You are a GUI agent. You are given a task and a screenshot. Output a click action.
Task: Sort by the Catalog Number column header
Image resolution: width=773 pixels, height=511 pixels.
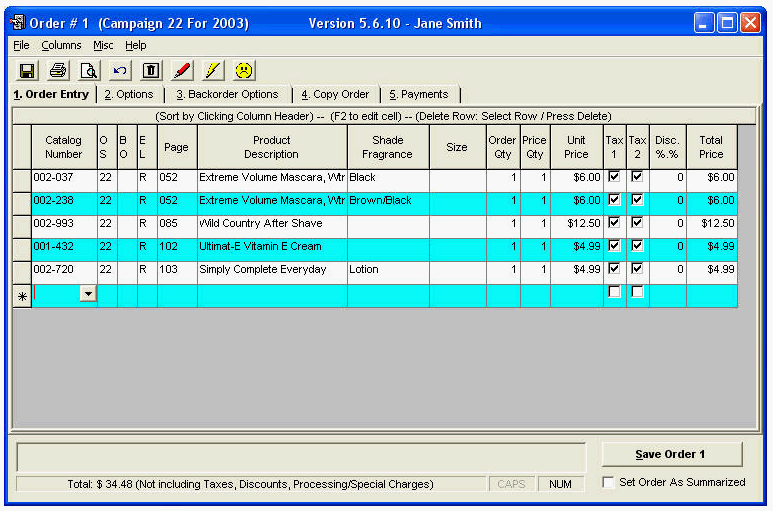(64, 148)
